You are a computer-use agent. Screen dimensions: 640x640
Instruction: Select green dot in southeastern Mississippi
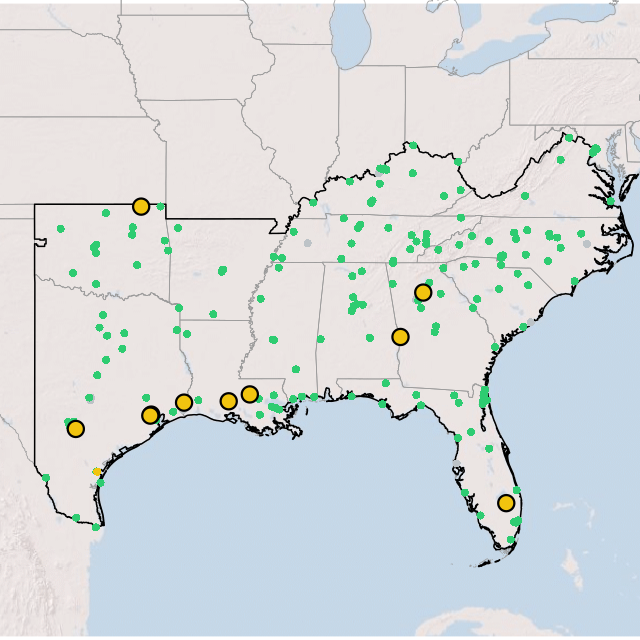click(296, 369)
